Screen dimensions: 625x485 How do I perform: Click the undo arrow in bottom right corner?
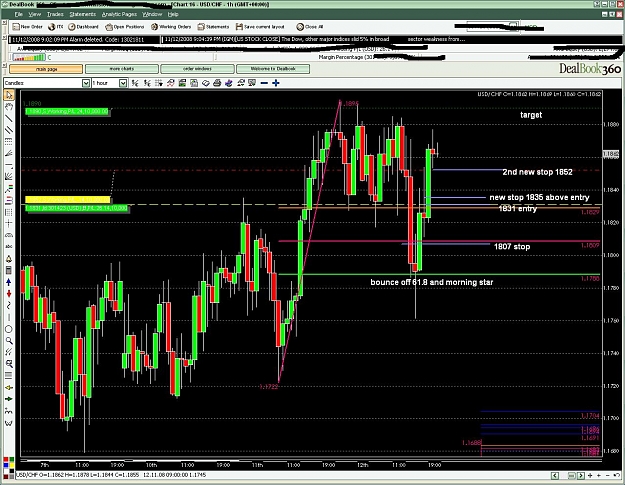coord(617,475)
